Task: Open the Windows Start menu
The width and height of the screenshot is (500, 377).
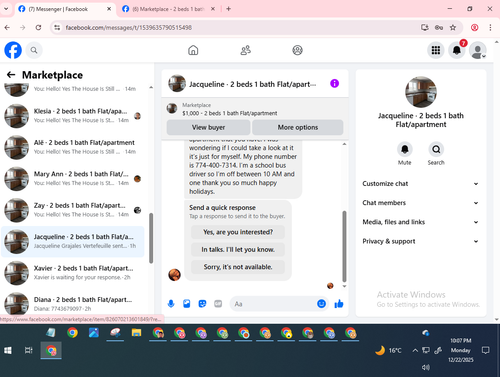Action: pyautogui.click(x=8, y=350)
